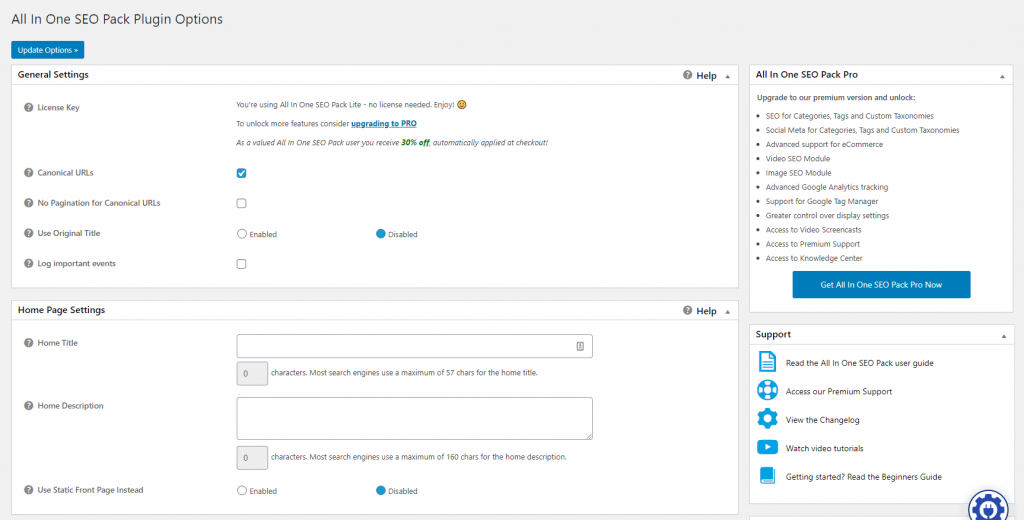Click the help icon next to Log important events
This screenshot has width=1024, height=520.
click(28, 264)
